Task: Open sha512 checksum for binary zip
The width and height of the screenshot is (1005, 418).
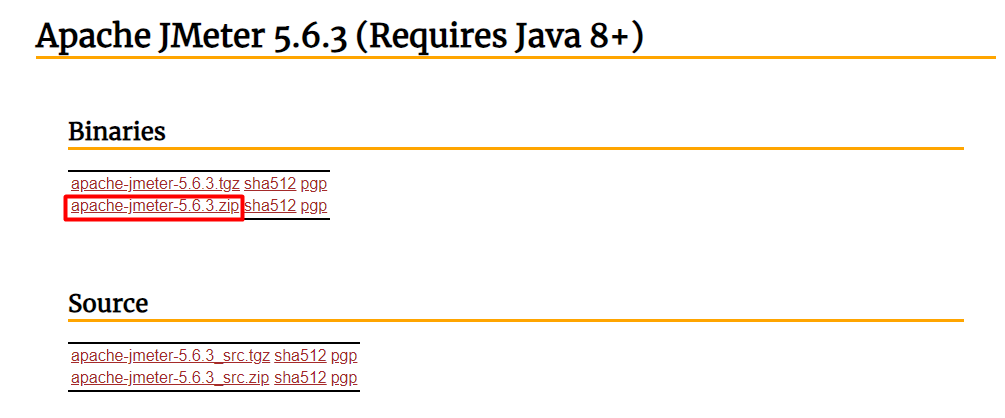Action: 270,206
